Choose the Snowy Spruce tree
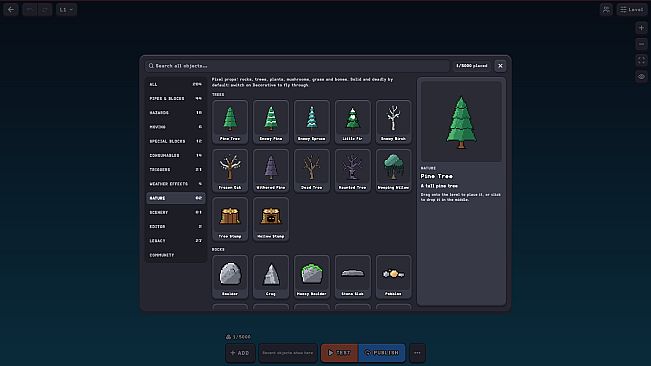Image resolution: width=651 pixels, height=366 pixels. (x=311, y=122)
